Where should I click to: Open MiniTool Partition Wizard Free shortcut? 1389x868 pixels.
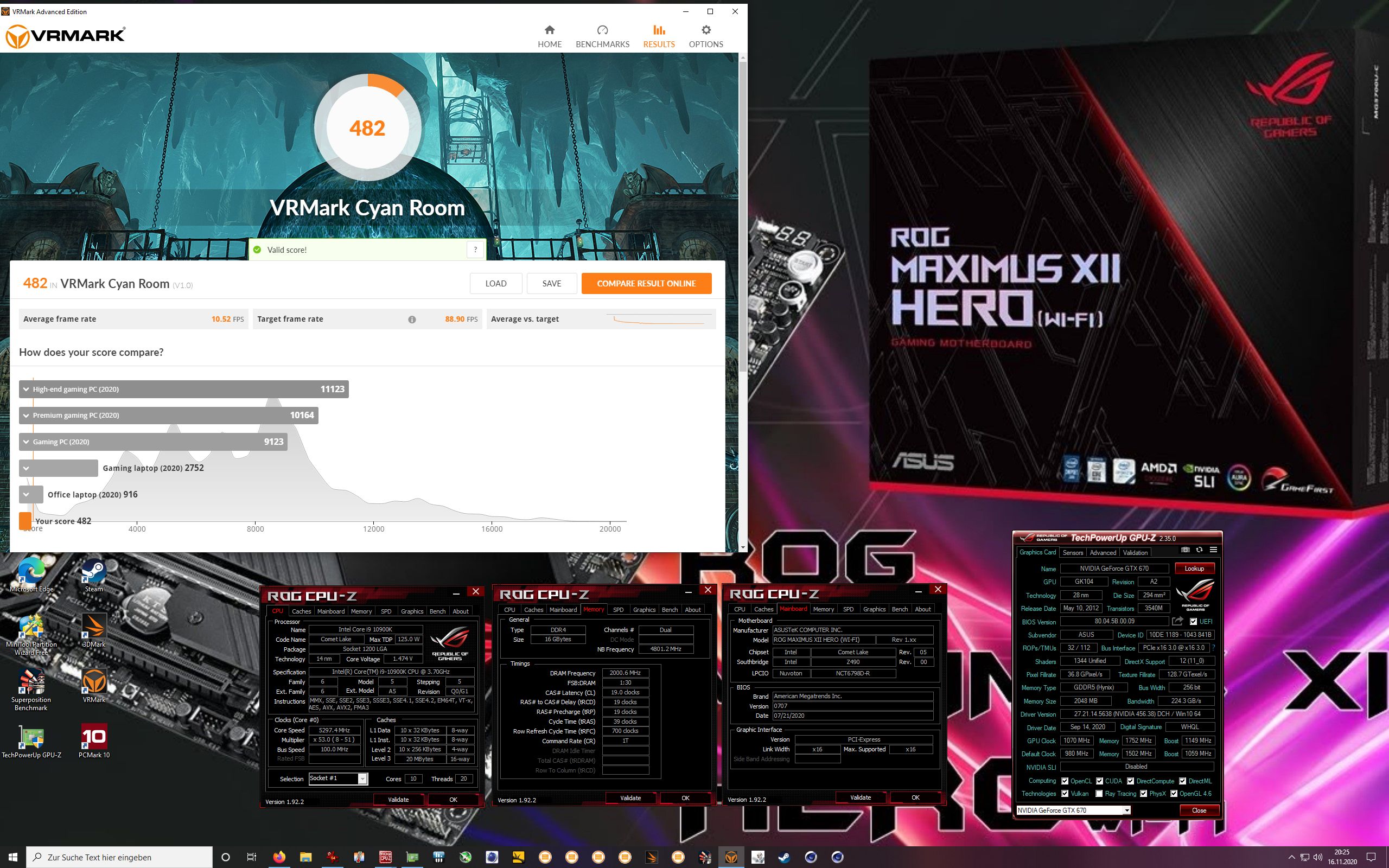click(31, 634)
